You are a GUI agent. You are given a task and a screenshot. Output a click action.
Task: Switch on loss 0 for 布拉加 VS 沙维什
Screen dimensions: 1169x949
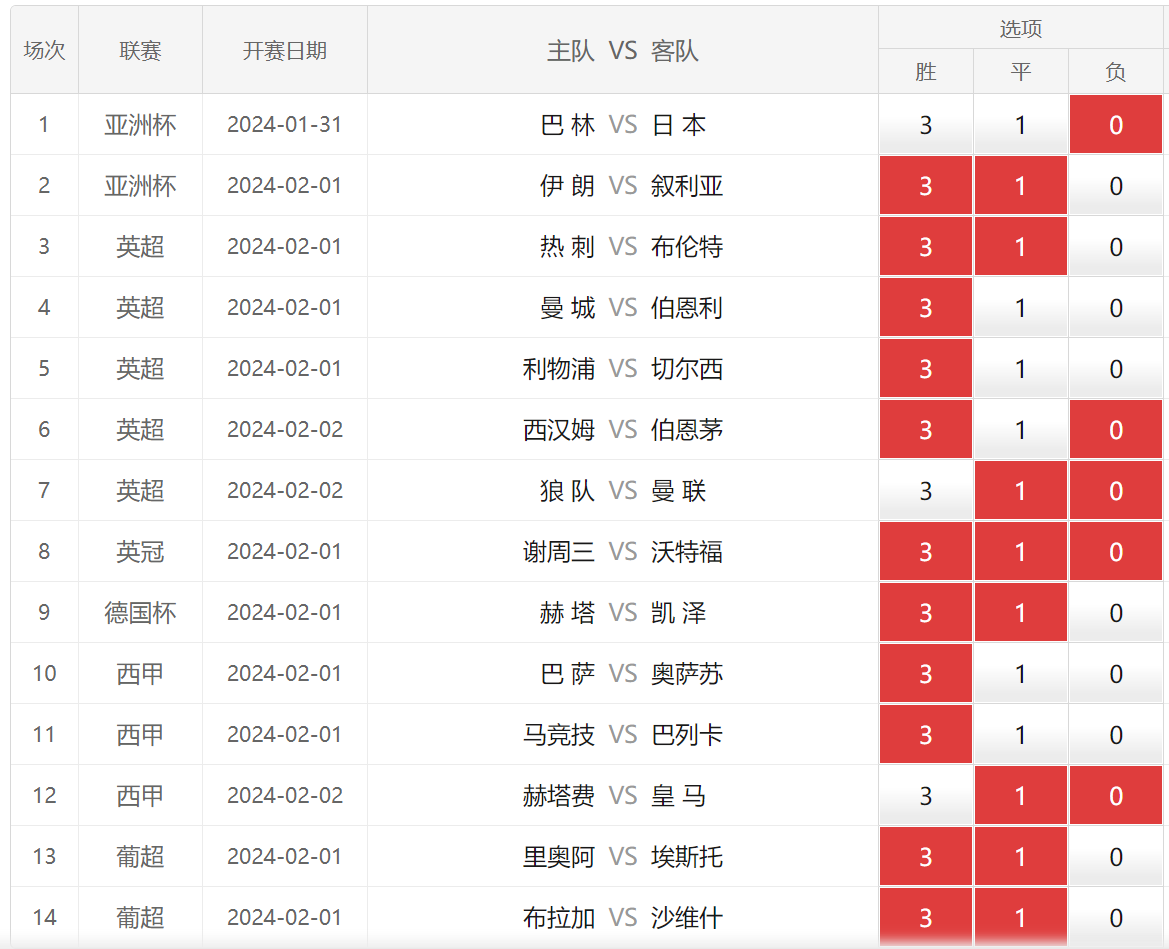(x=1115, y=918)
